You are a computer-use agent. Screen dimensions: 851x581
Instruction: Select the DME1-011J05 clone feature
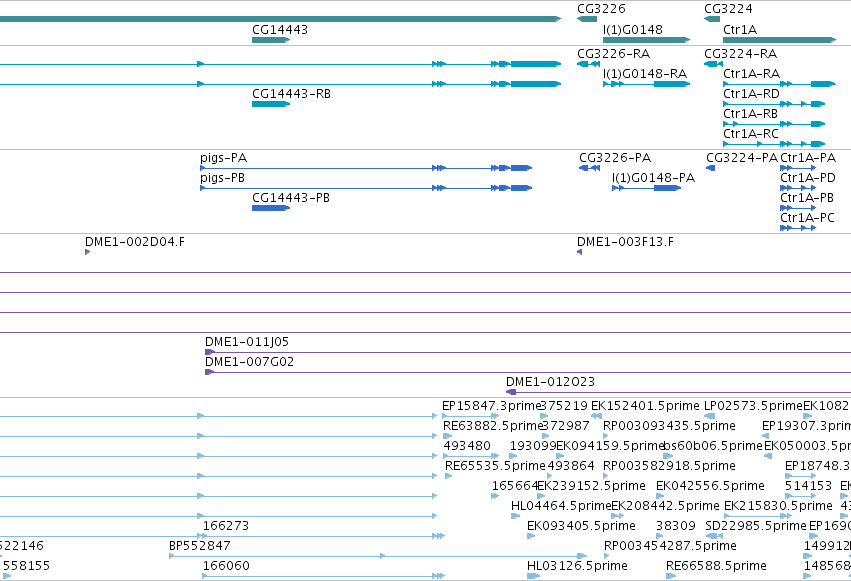click(x=528, y=352)
